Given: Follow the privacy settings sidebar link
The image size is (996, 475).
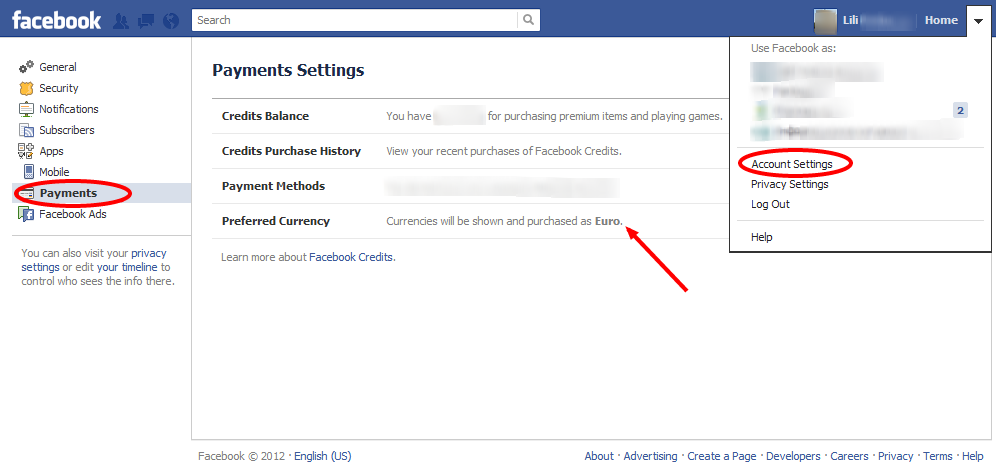Looking at the screenshot, I should [94, 260].
